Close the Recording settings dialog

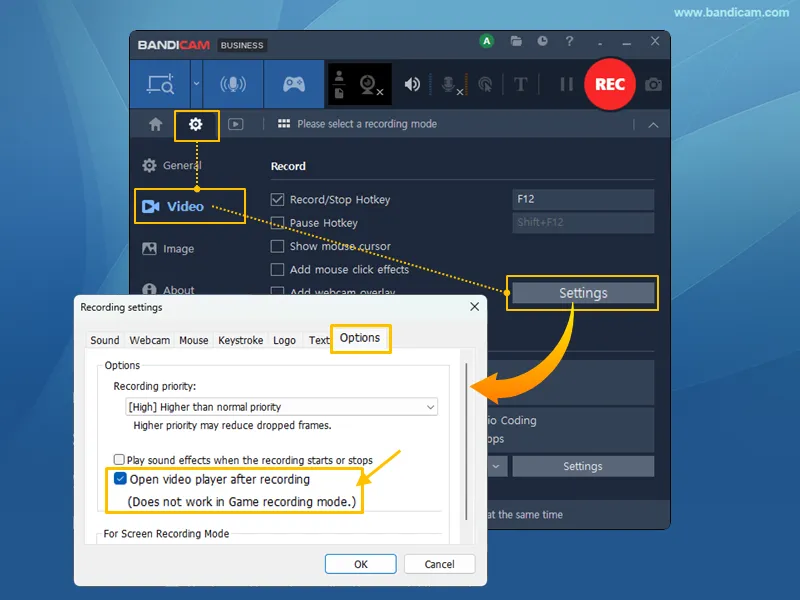click(474, 307)
